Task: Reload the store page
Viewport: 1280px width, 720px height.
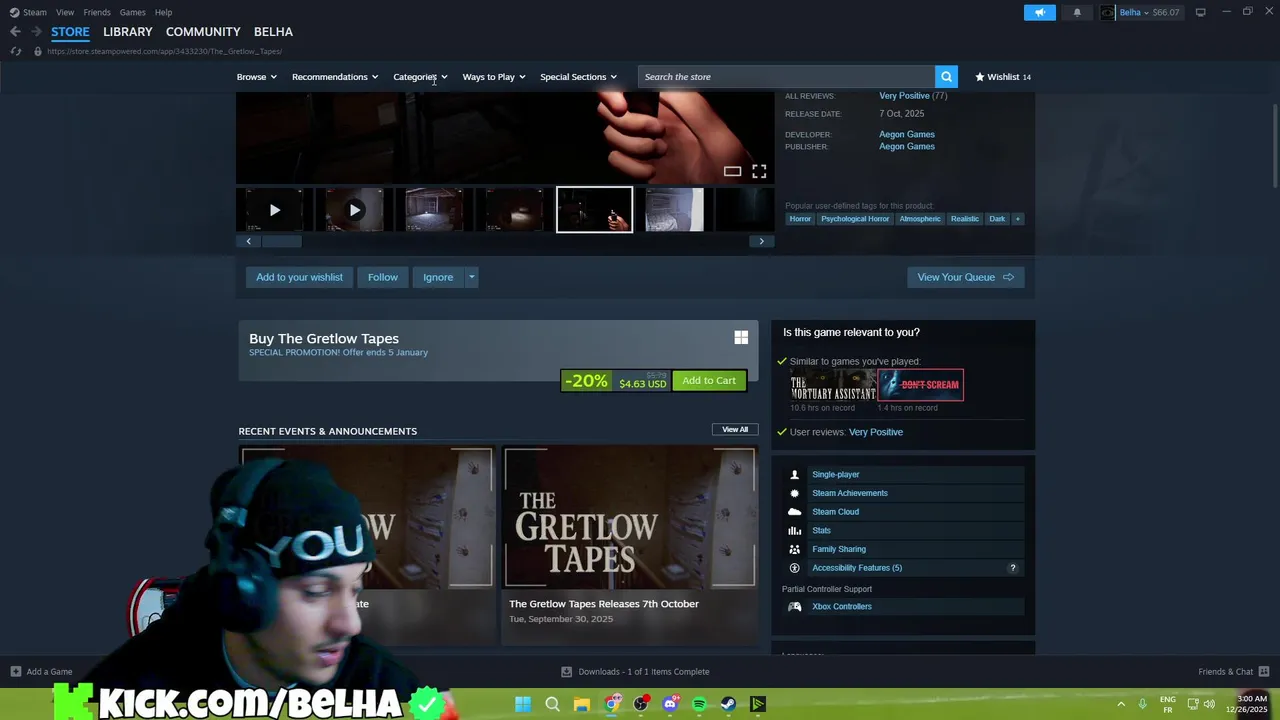Action: pos(15,51)
